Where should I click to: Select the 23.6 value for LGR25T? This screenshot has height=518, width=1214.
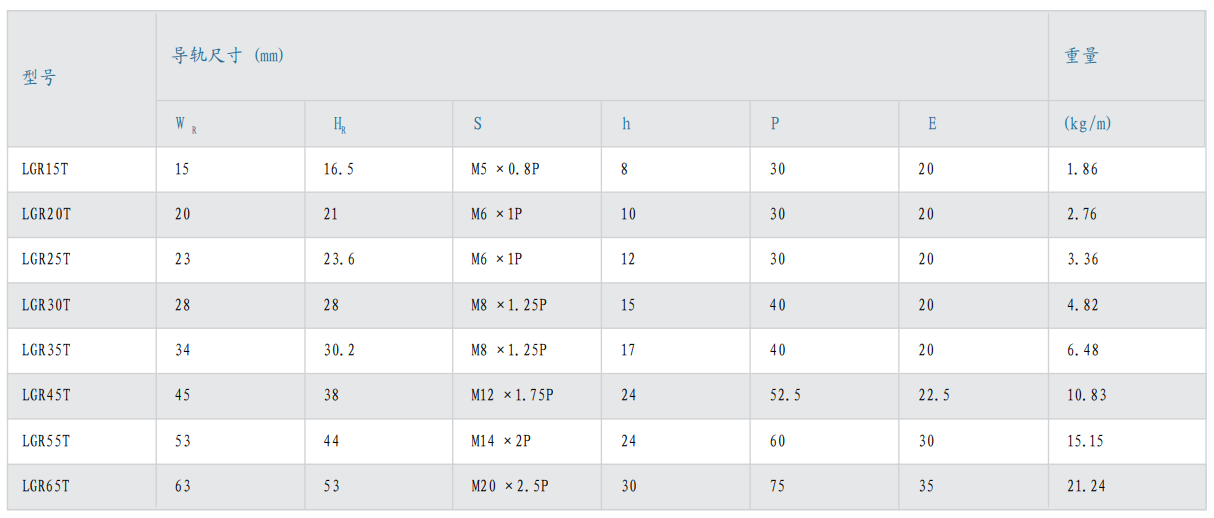(338, 259)
